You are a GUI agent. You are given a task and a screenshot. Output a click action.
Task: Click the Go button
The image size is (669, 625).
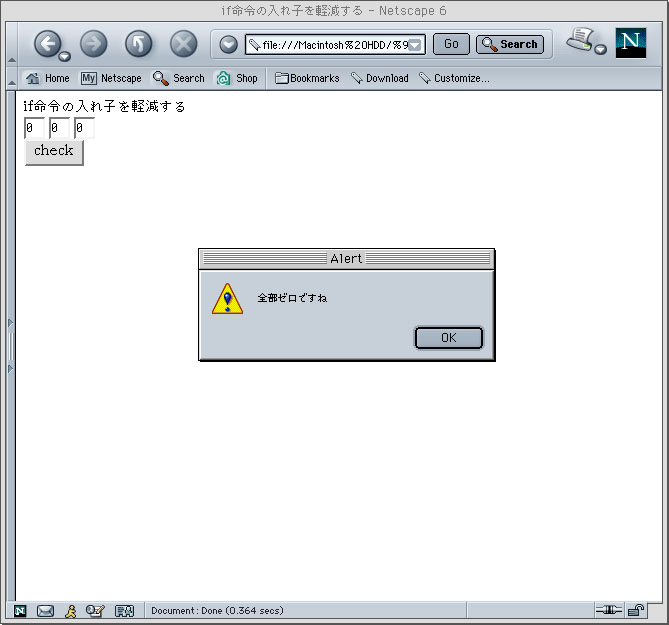click(x=451, y=44)
